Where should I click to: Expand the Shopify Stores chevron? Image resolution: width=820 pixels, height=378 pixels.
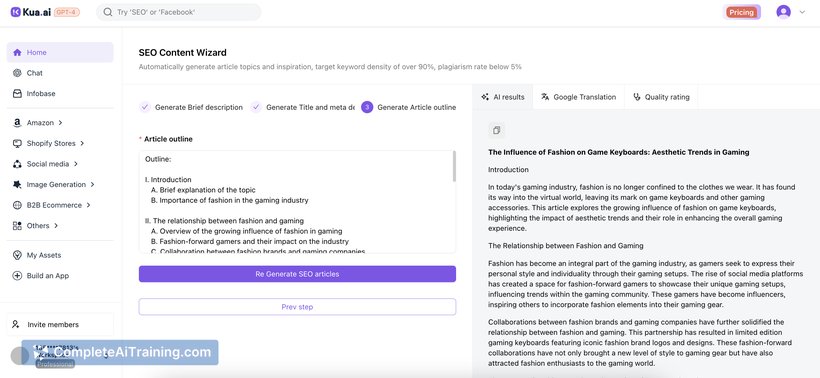82,143
